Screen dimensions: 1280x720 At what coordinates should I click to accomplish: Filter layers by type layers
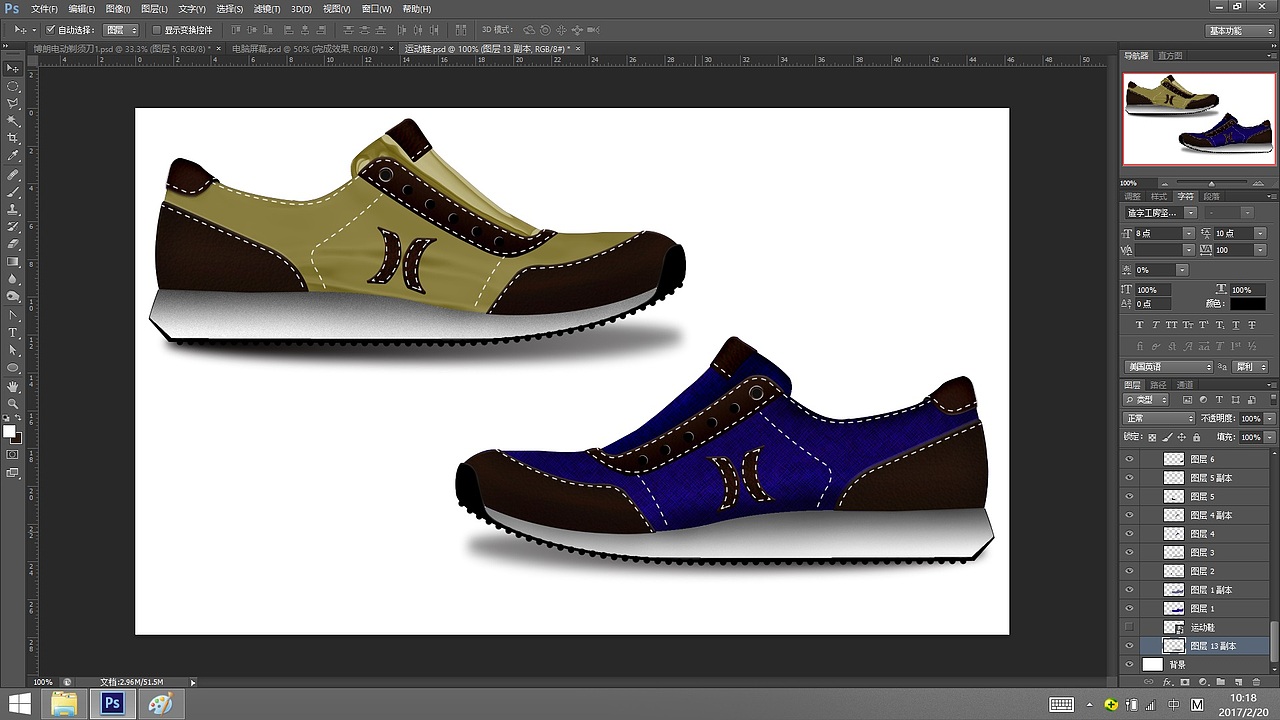click(x=1219, y=400)
